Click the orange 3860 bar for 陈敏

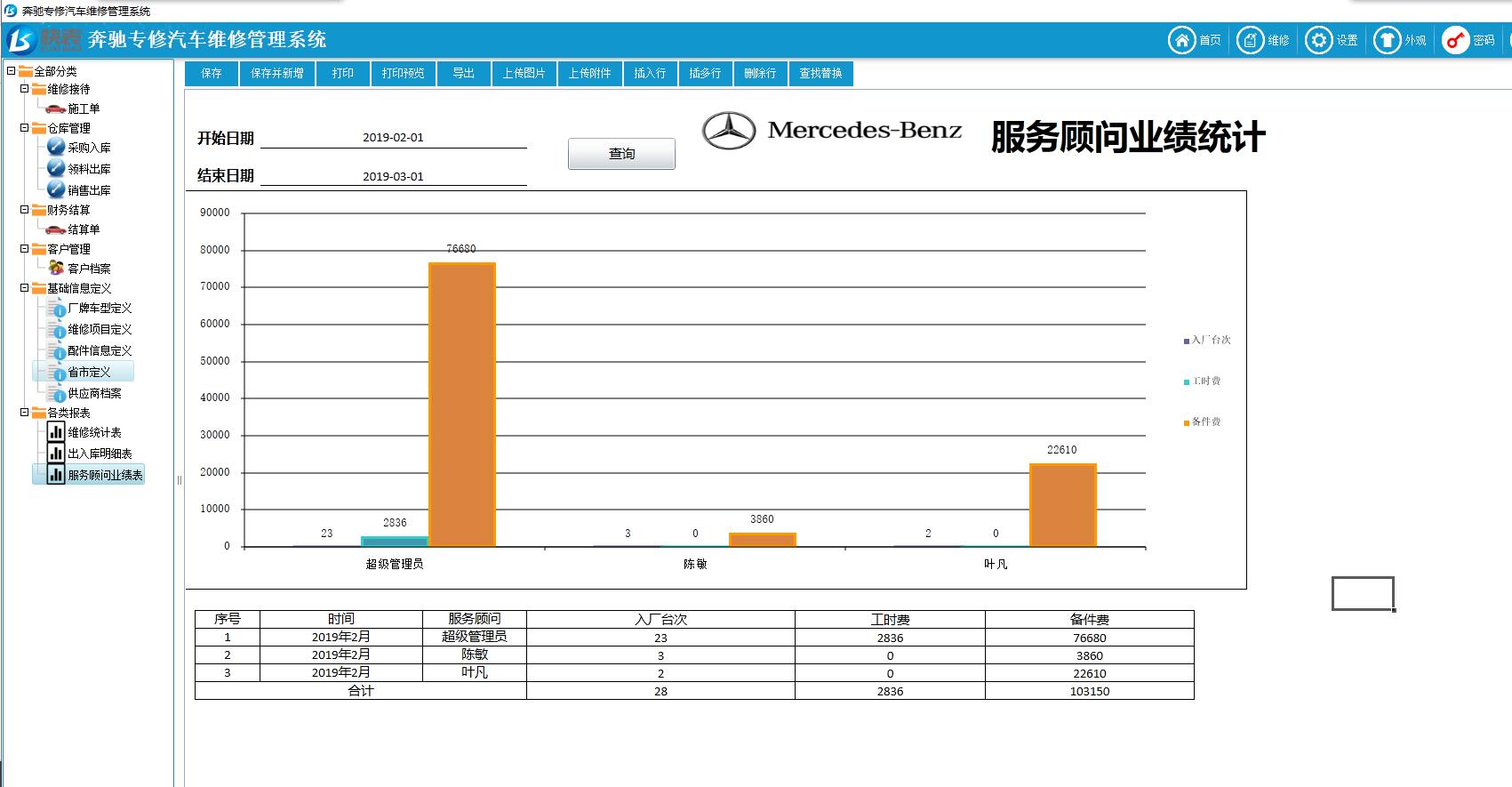[763, 540]
